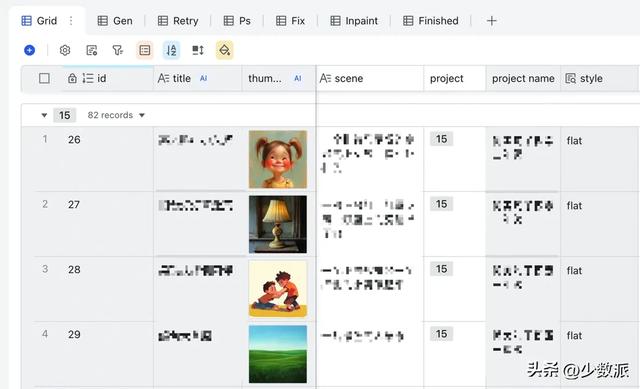The image size is (640, 389).
Task: Open the Fix view tab
Action: click(x=290, y=21)
